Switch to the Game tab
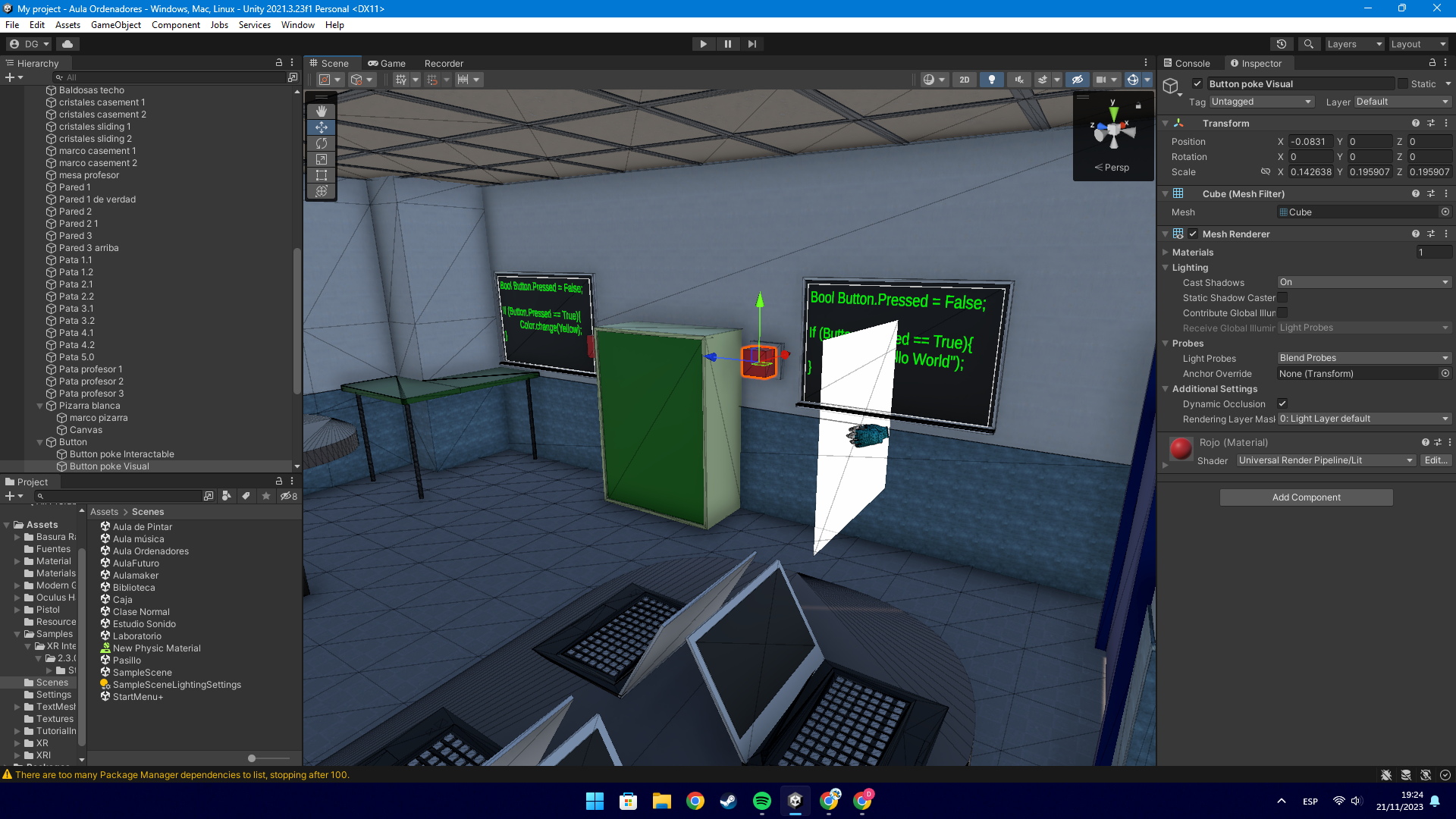 point(387,64)
